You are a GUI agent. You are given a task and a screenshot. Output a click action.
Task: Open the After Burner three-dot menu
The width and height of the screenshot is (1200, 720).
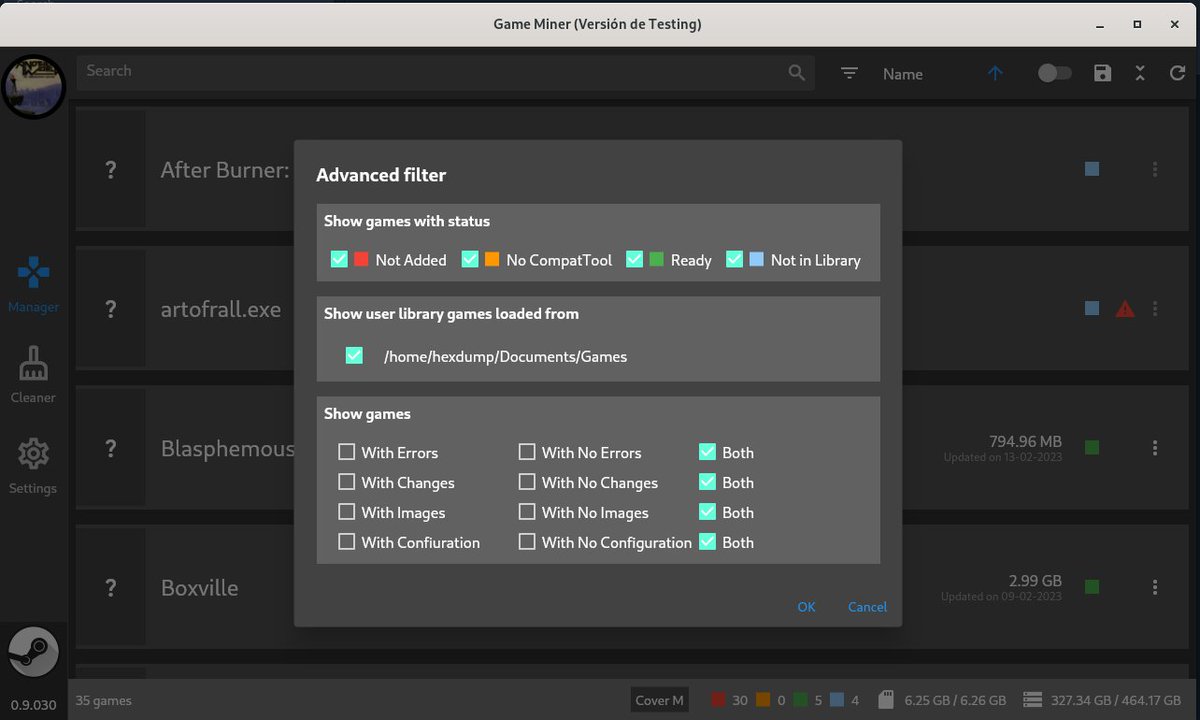[1155, 169]
